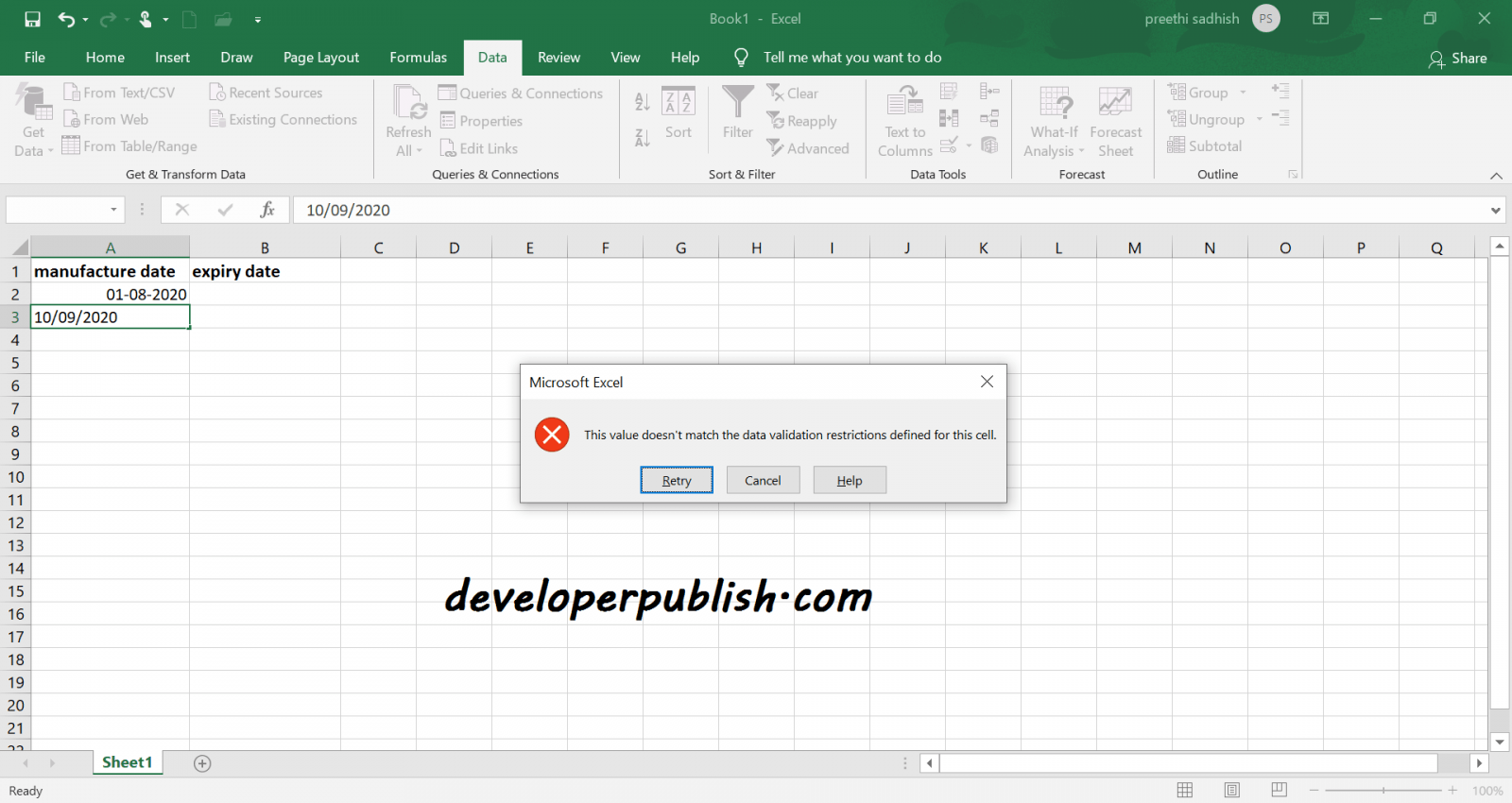The image size is (1512, 803).
Task: Close the Microsoft Excel error dialog
Action: tap(987, 382)
